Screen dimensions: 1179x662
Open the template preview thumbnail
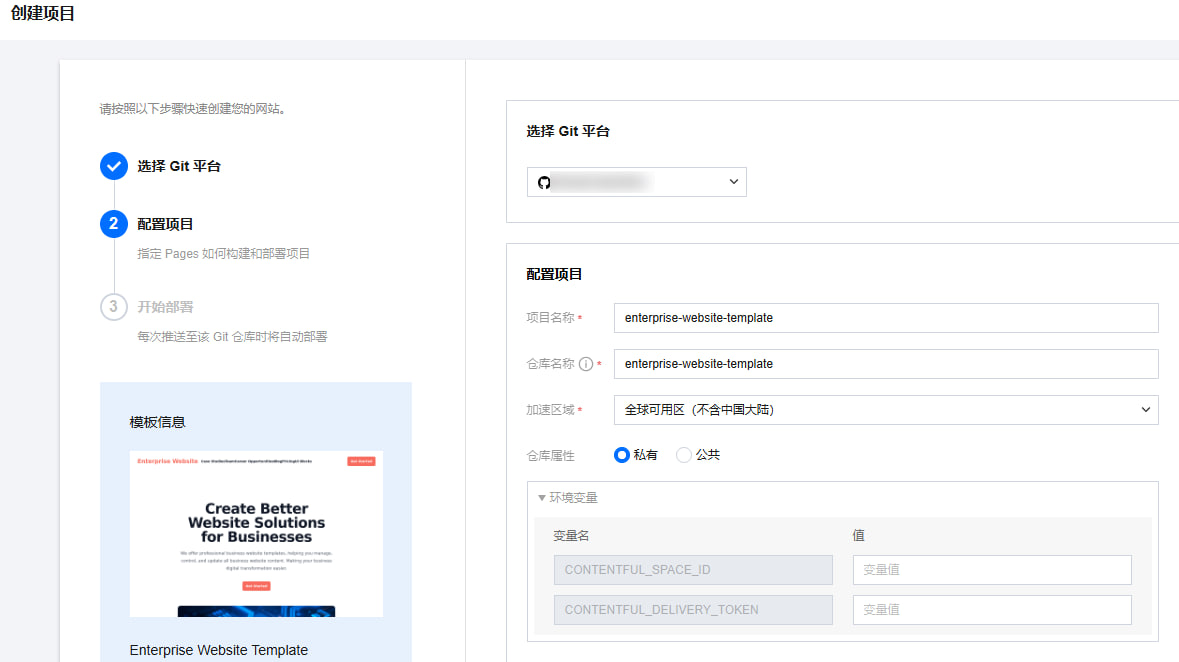click(256, 533)
